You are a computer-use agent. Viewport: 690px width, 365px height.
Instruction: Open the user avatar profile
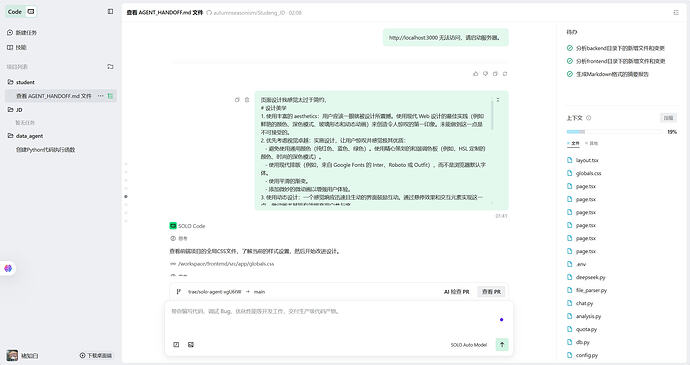(12, 355)
